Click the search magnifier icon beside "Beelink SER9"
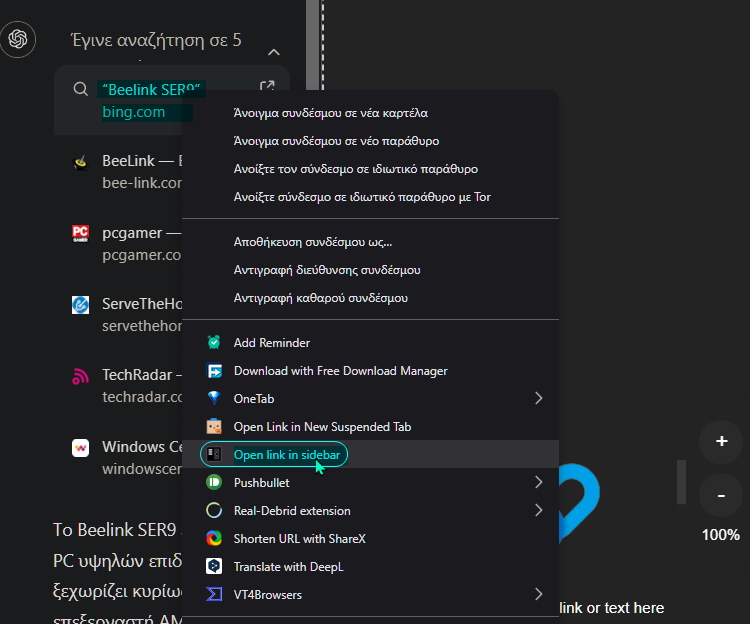 pyautogui.click(x=80, y=89)
